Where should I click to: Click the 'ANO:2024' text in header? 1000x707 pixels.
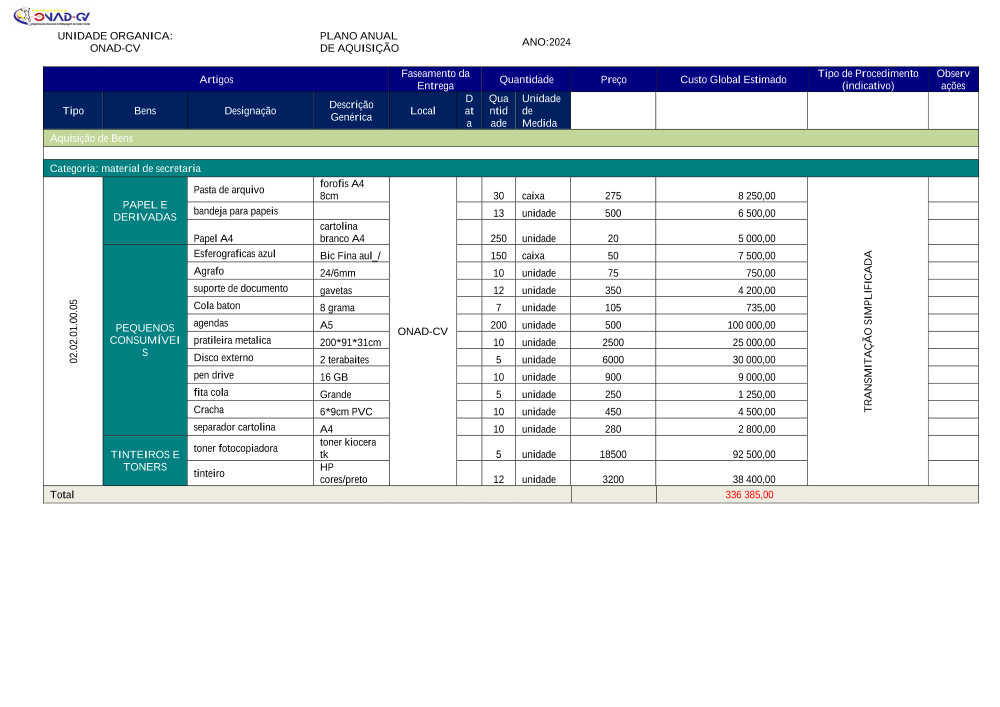[x=546, y=42]
